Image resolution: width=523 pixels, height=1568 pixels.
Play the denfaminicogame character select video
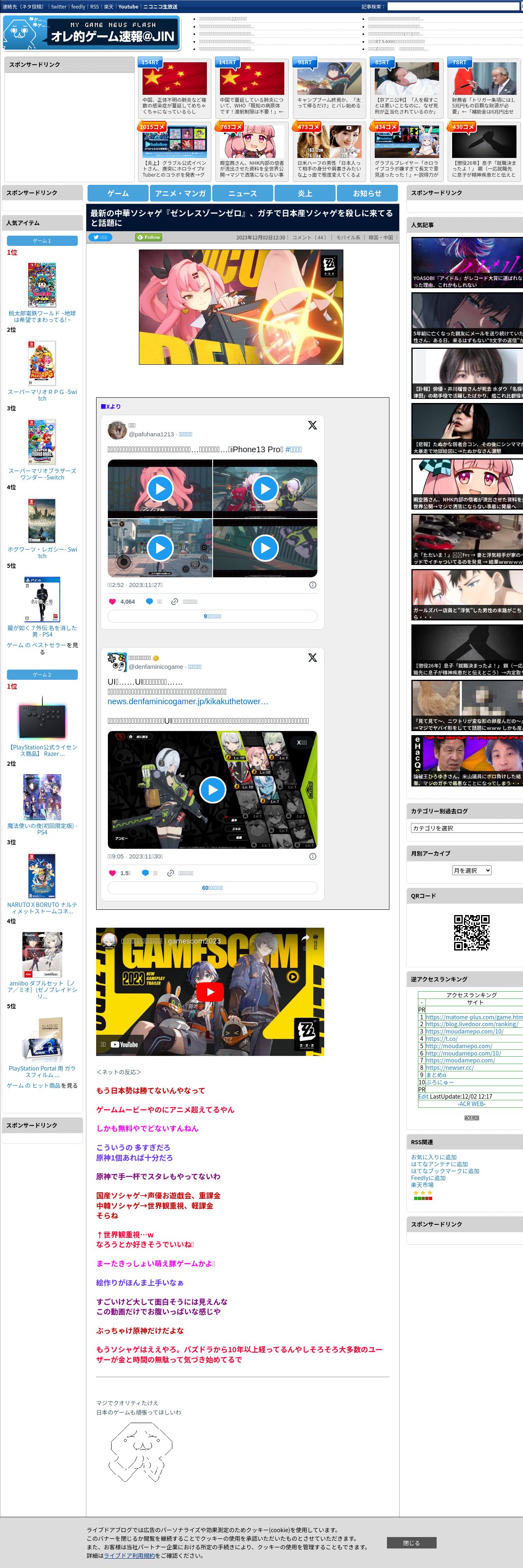(x=213, y=790)
